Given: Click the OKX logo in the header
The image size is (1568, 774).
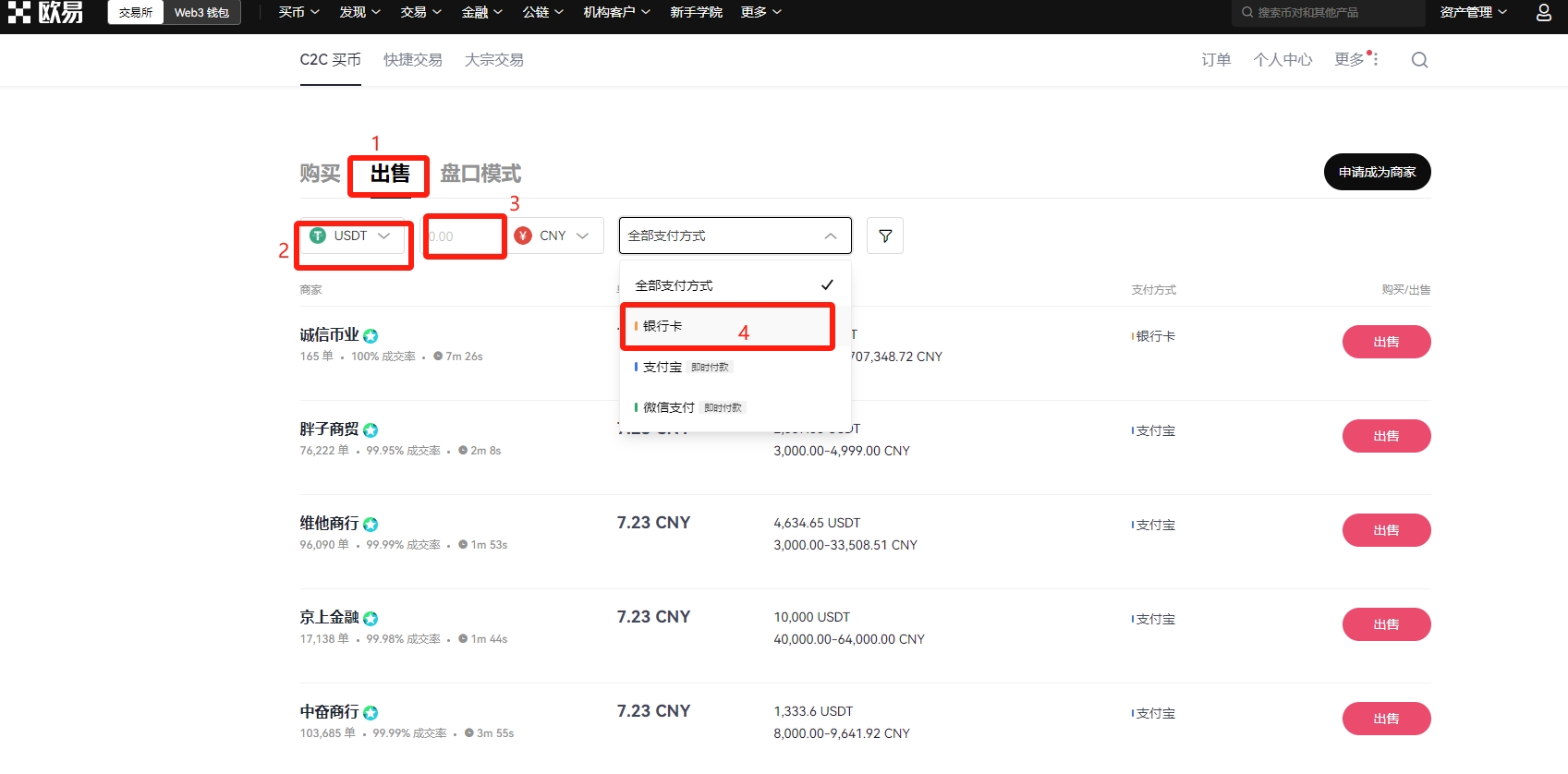Looking at the screenshot, I should (x=45, y=12).
